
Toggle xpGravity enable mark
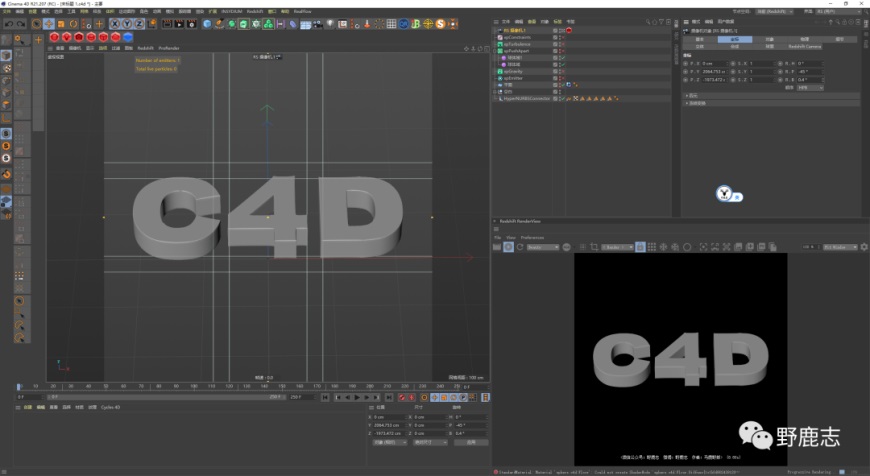point(562,72)
